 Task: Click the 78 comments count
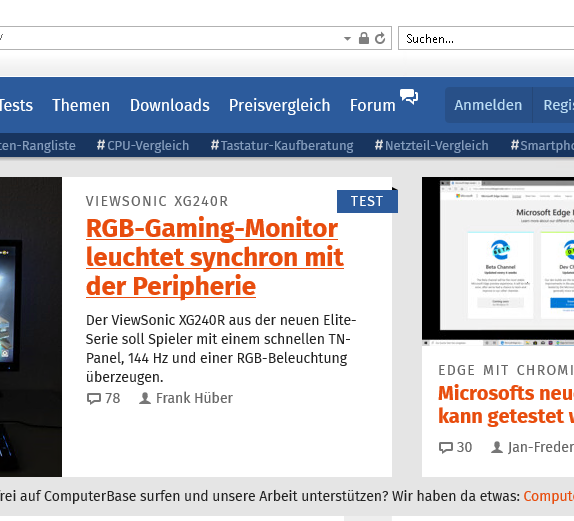112,398
